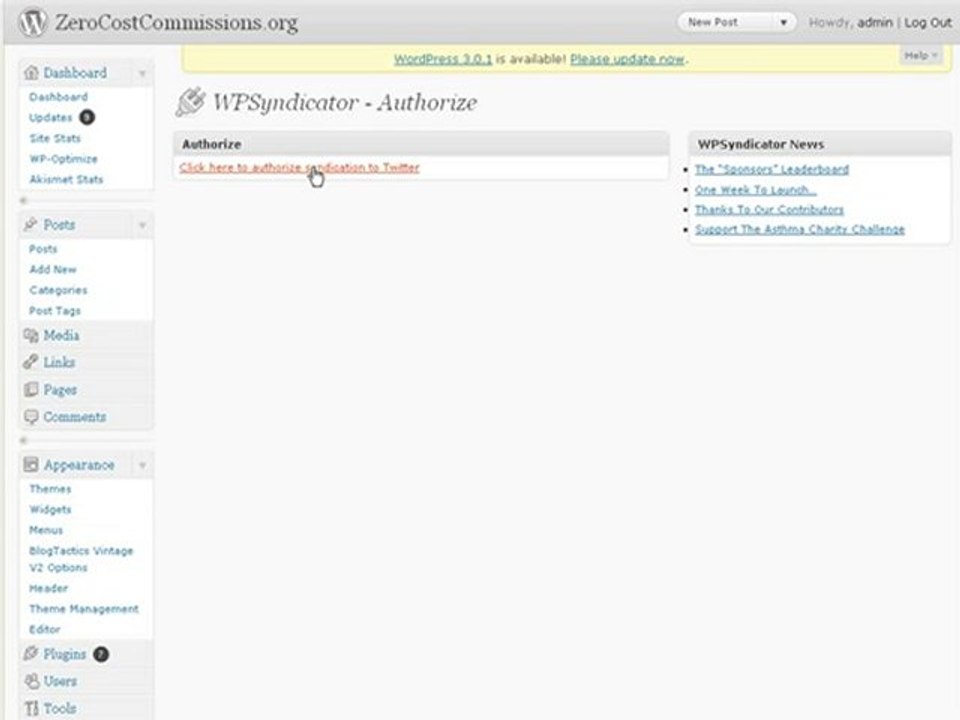This screenshot has width=960, height=720.
Task: Open the Dashboard submenu item
Action: tap(58, 97)
